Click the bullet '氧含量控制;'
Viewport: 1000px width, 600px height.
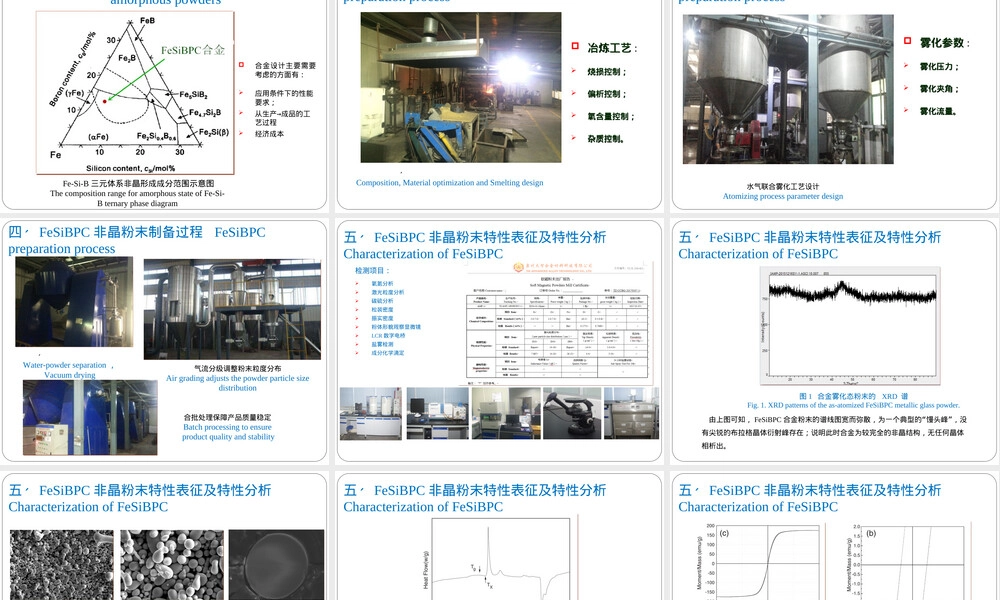[611, 117]
